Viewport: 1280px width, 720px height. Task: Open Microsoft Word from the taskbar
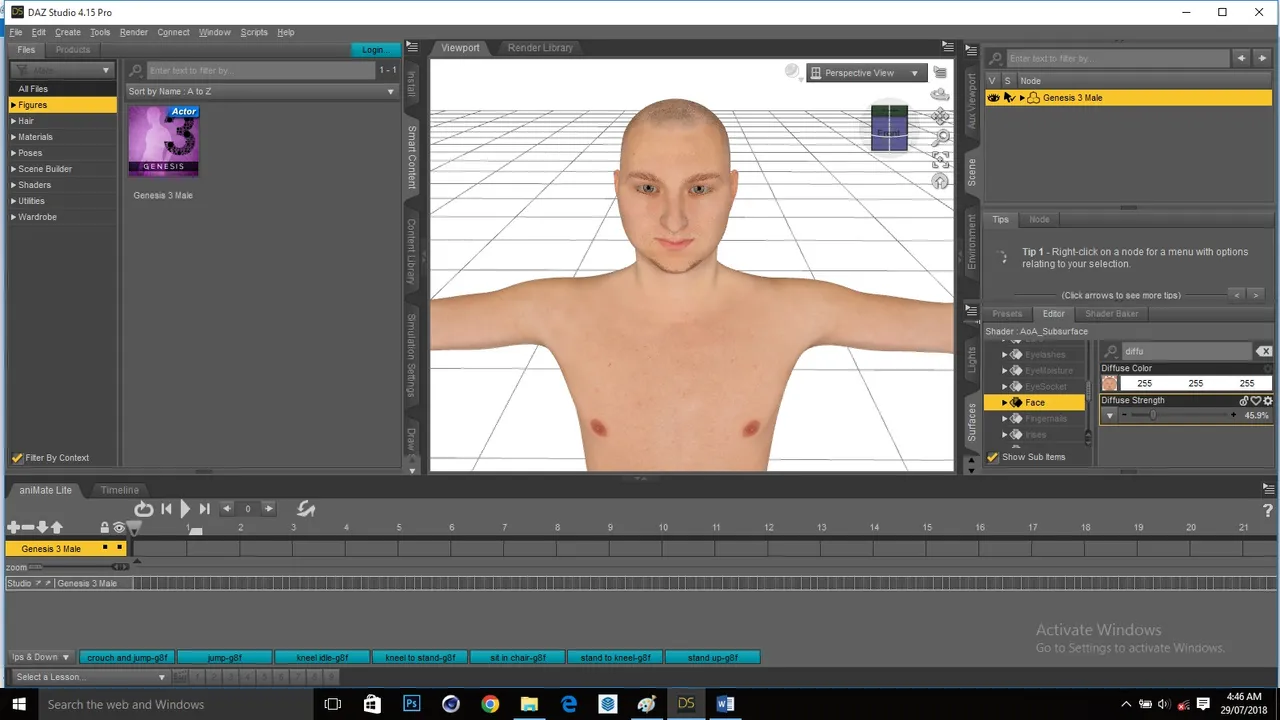[x=725, y=704]
